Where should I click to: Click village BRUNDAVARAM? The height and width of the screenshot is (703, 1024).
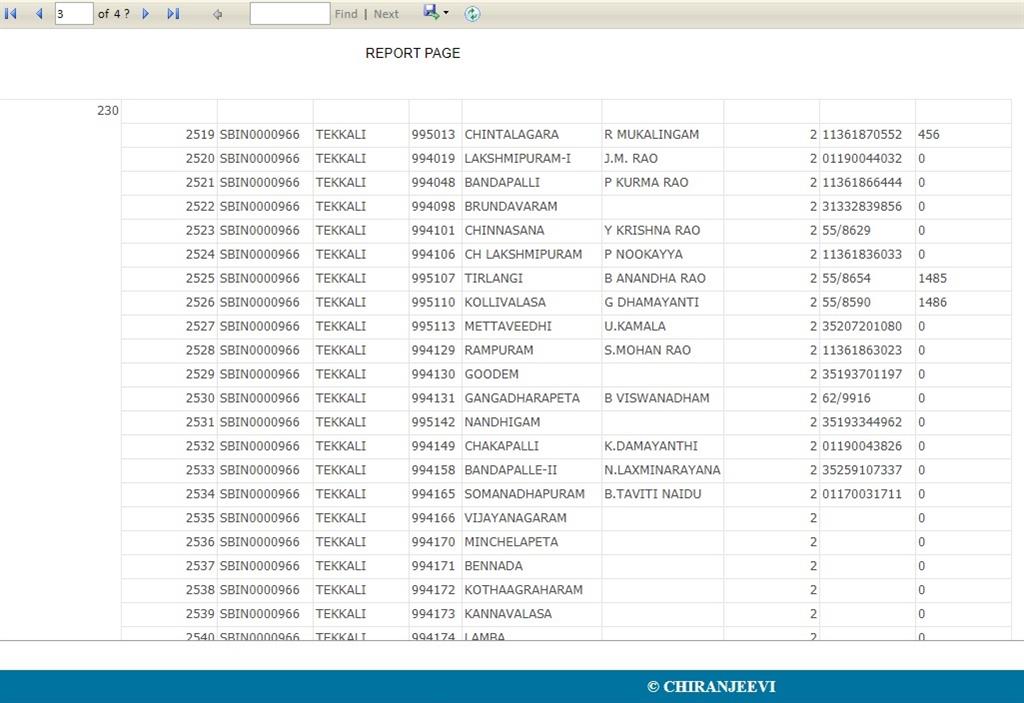point(511,206)
